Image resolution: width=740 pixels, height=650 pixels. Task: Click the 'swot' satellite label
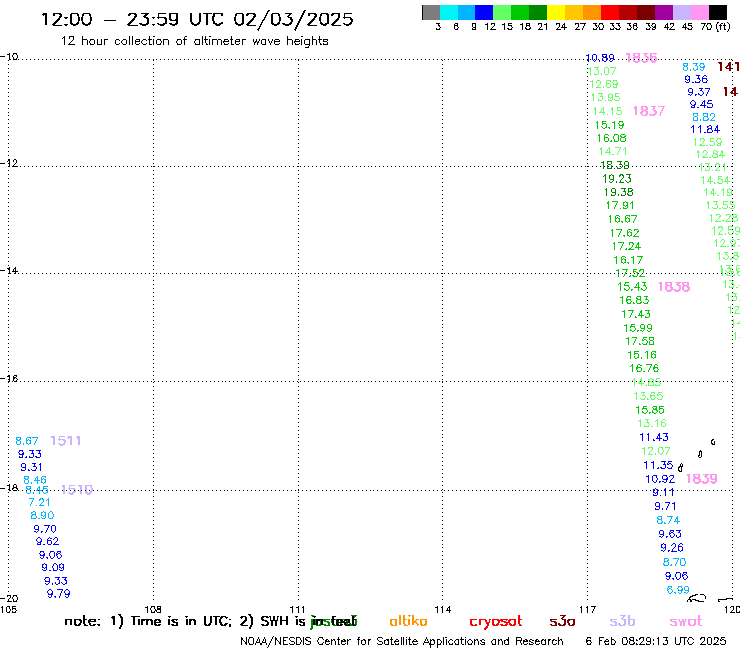tap(686, 621)
